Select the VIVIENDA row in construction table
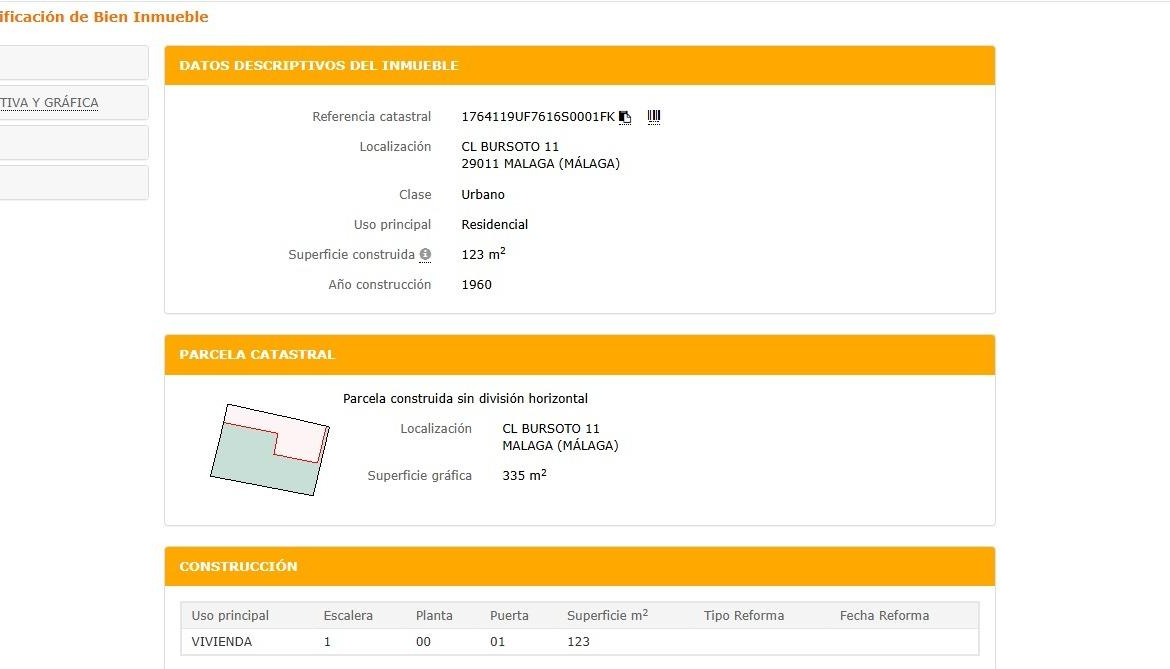 (222, 642)
